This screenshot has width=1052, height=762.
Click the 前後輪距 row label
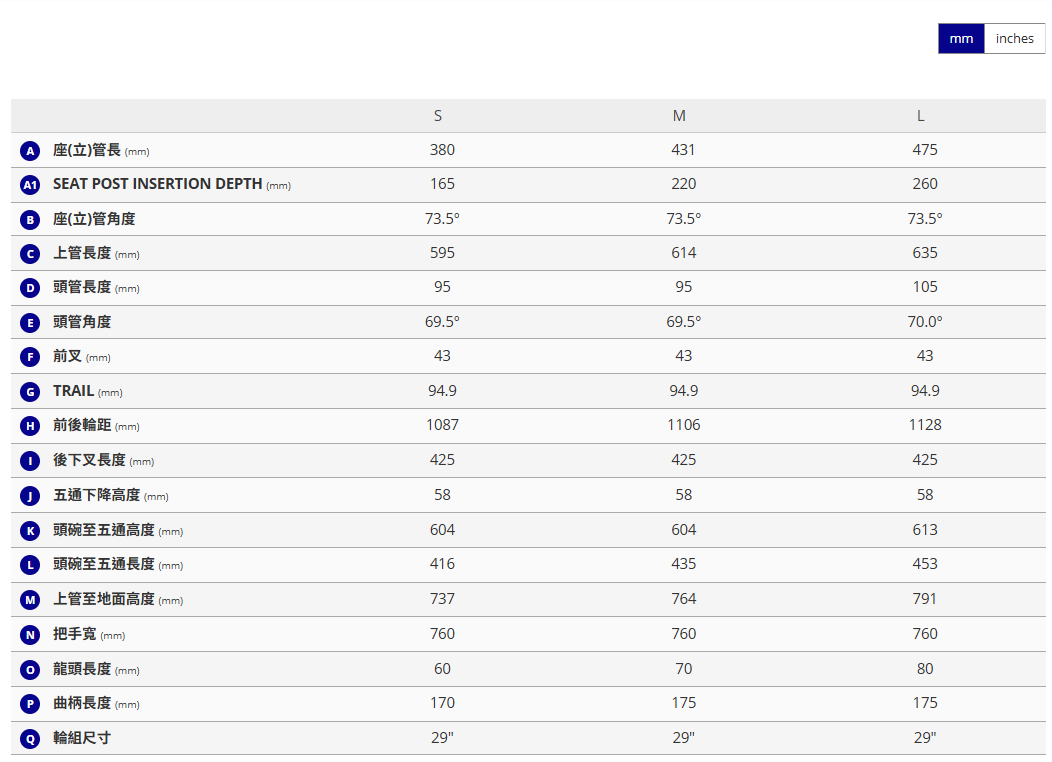pos(82,425)
